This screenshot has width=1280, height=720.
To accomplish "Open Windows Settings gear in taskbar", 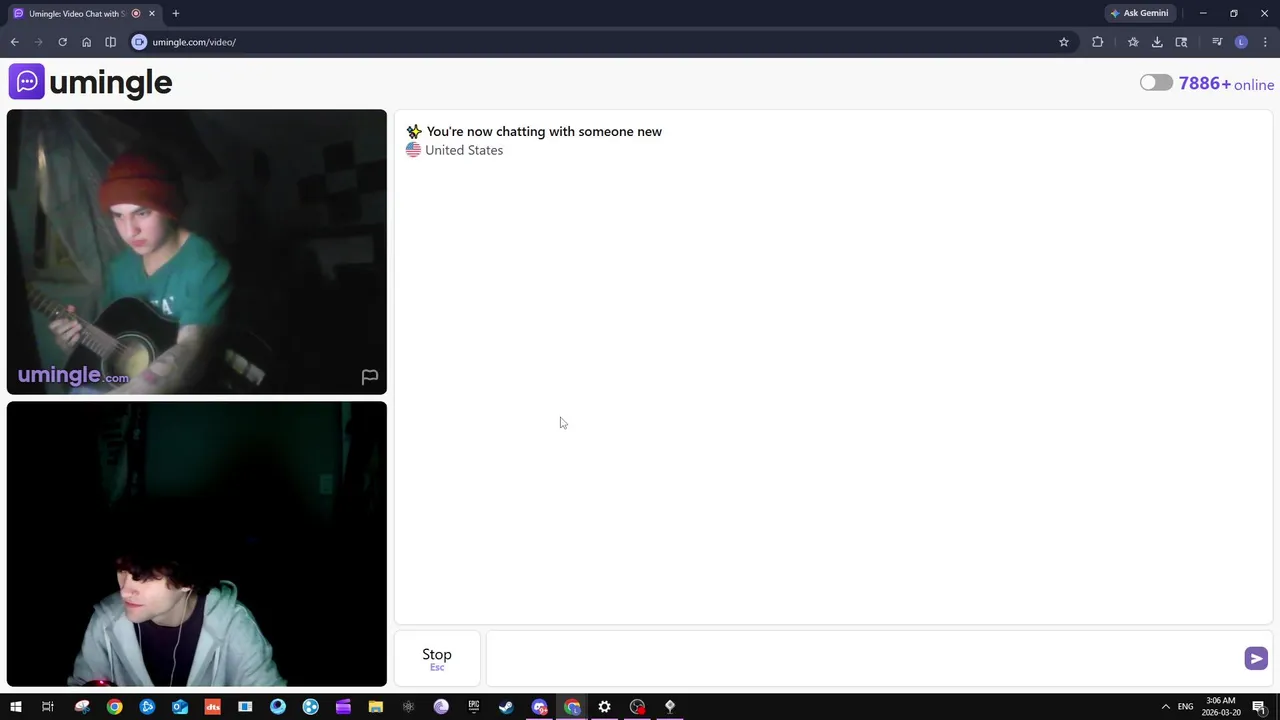I will tap(604, 707).
